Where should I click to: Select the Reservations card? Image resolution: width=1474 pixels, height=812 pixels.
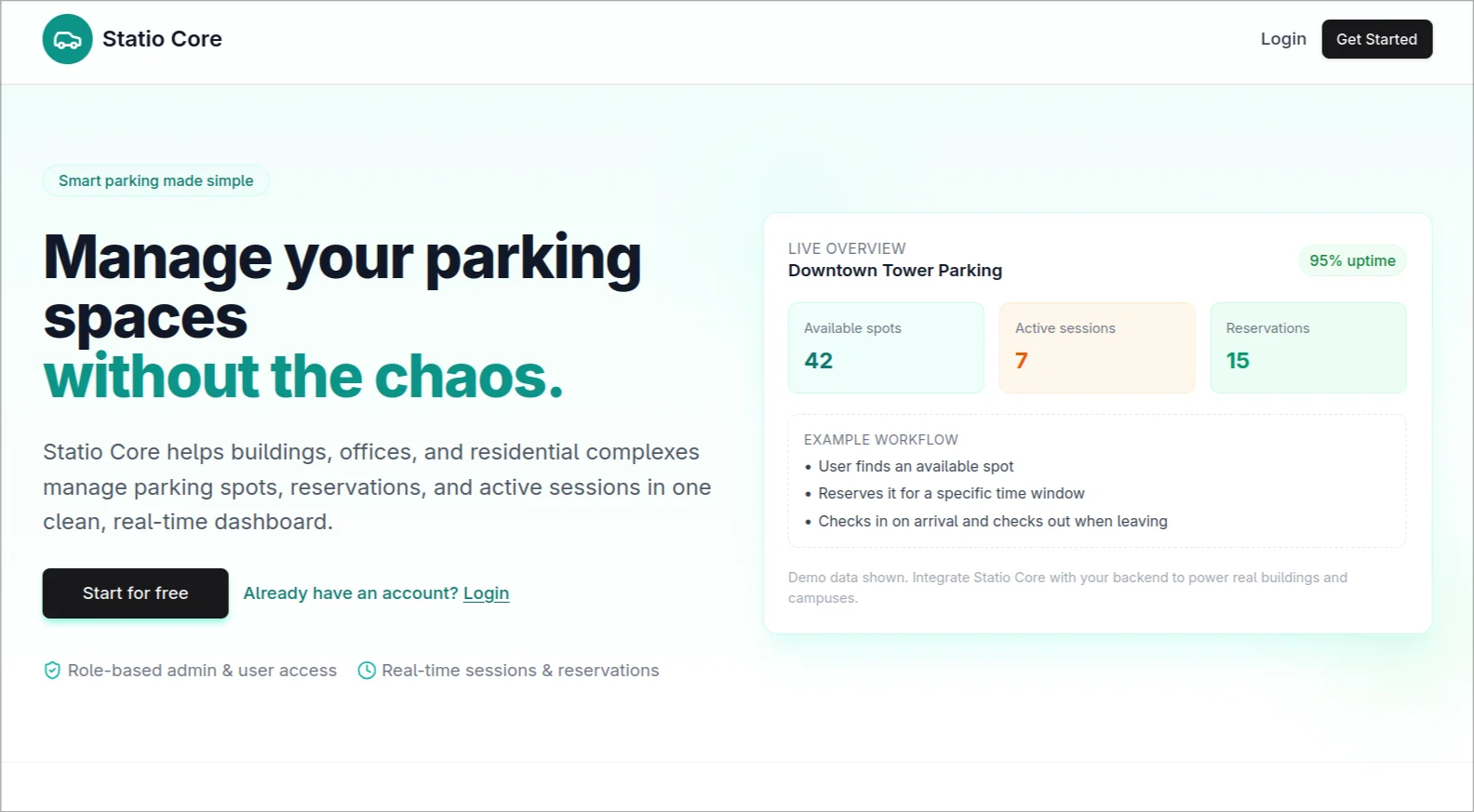pyautogui.click(x=1307, y=347)
